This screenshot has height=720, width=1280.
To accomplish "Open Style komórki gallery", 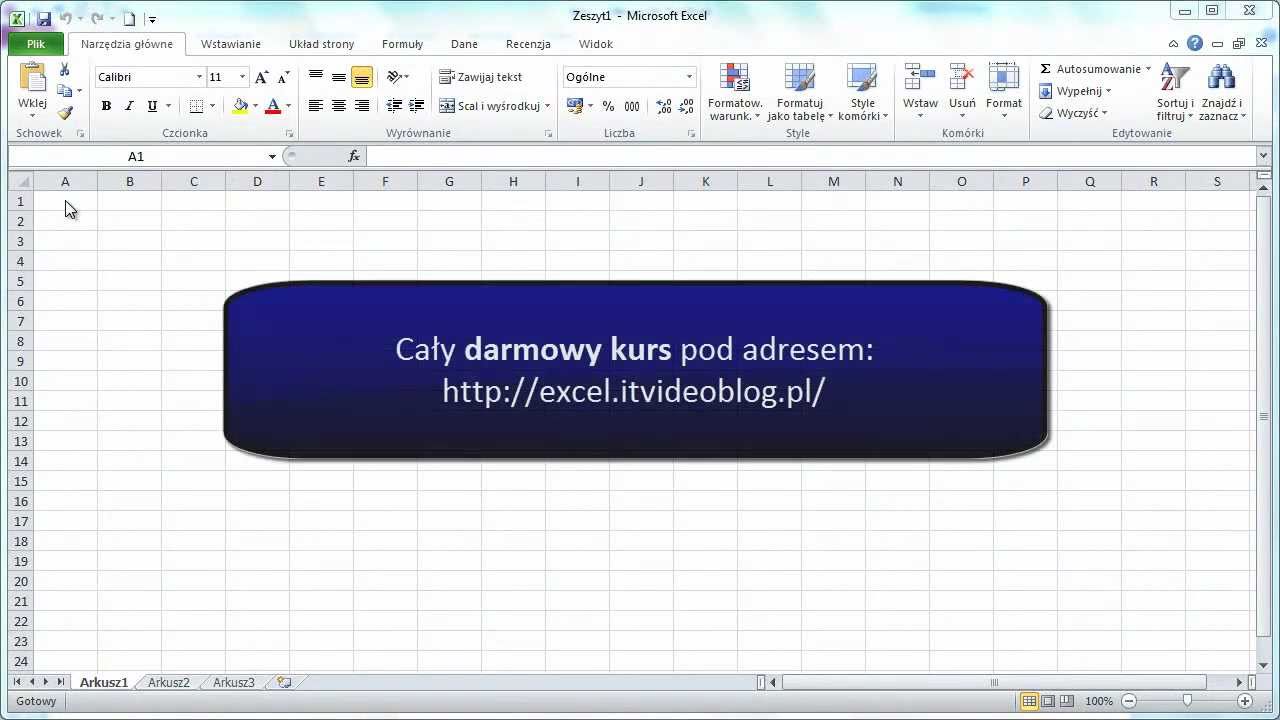I will click(862, 92).
